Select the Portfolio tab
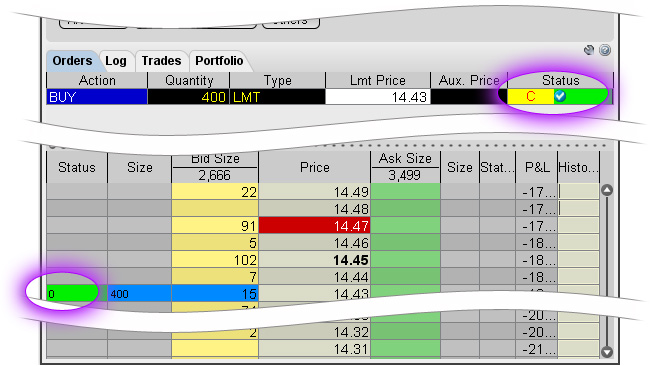Image resolution: width=653 pixels, height=366 pixels. 219,61
